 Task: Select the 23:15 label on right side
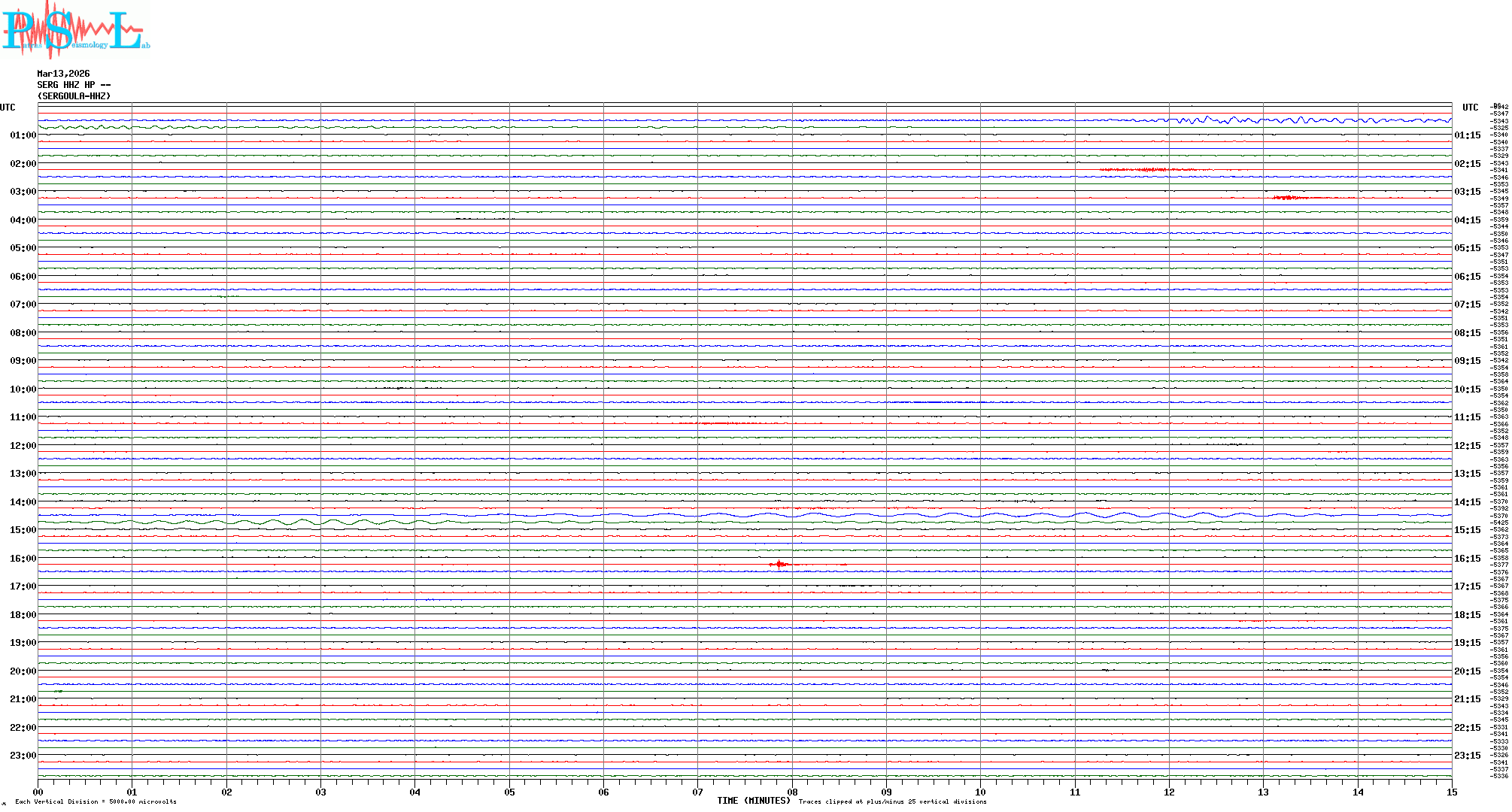[1467, 756]
